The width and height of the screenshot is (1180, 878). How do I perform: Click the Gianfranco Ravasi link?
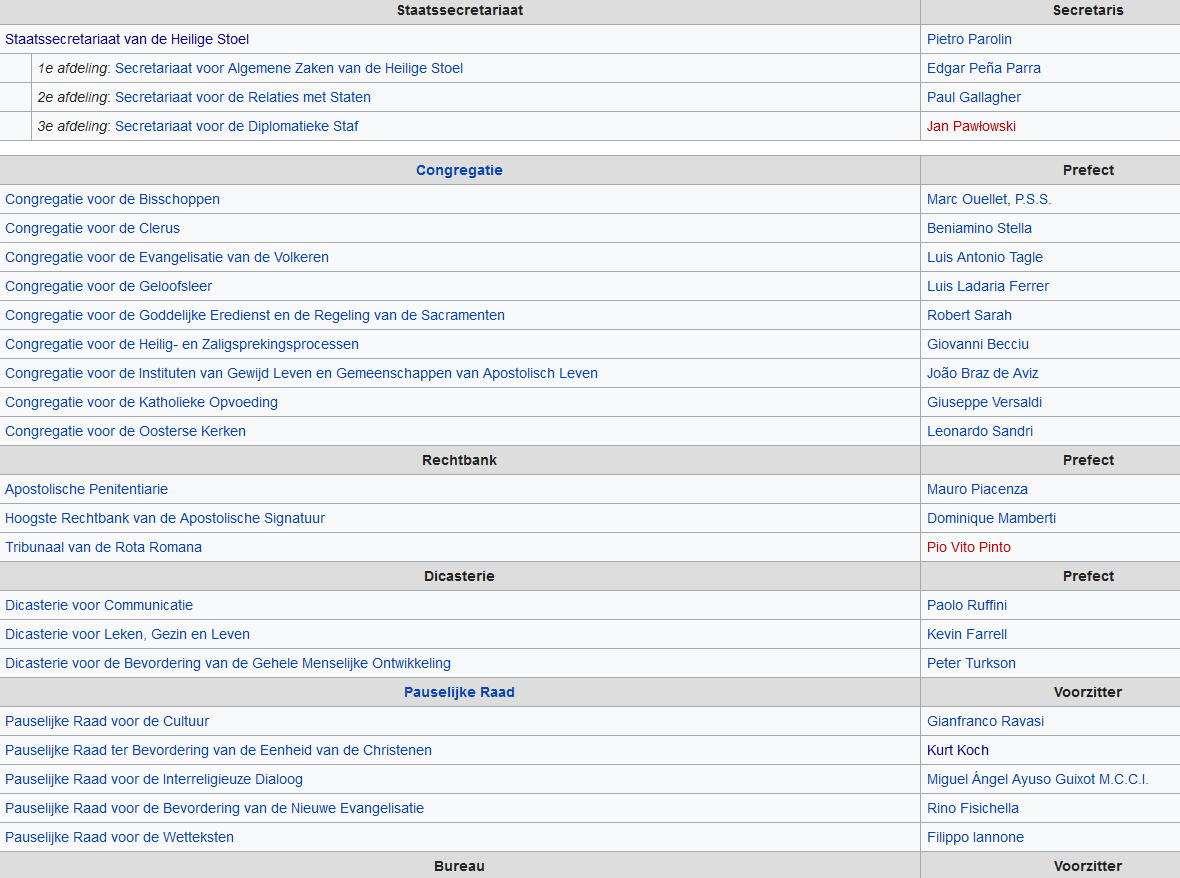[x=985, y=721]
